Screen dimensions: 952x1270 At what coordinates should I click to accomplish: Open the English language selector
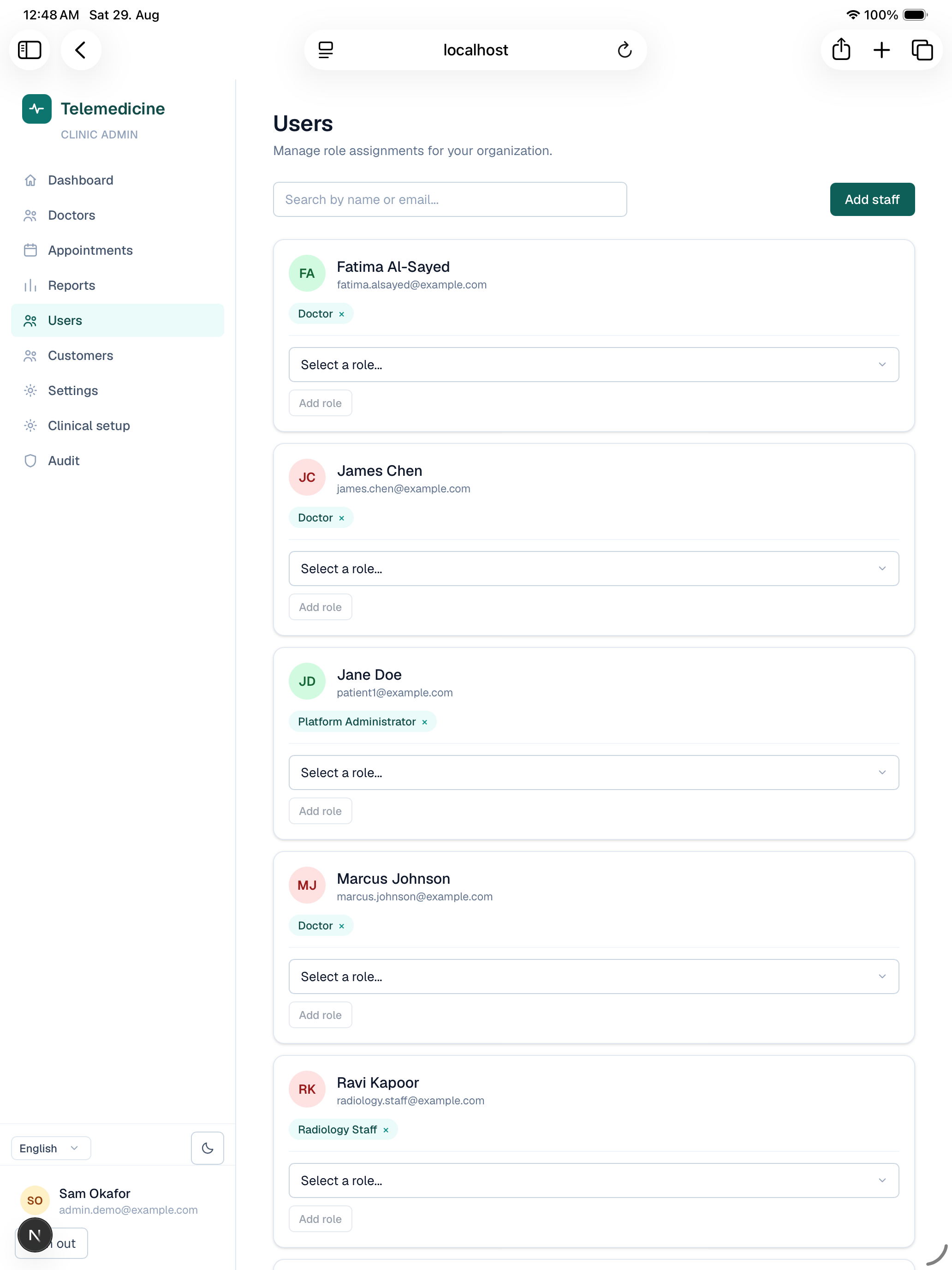click(x=51, y=1148)
